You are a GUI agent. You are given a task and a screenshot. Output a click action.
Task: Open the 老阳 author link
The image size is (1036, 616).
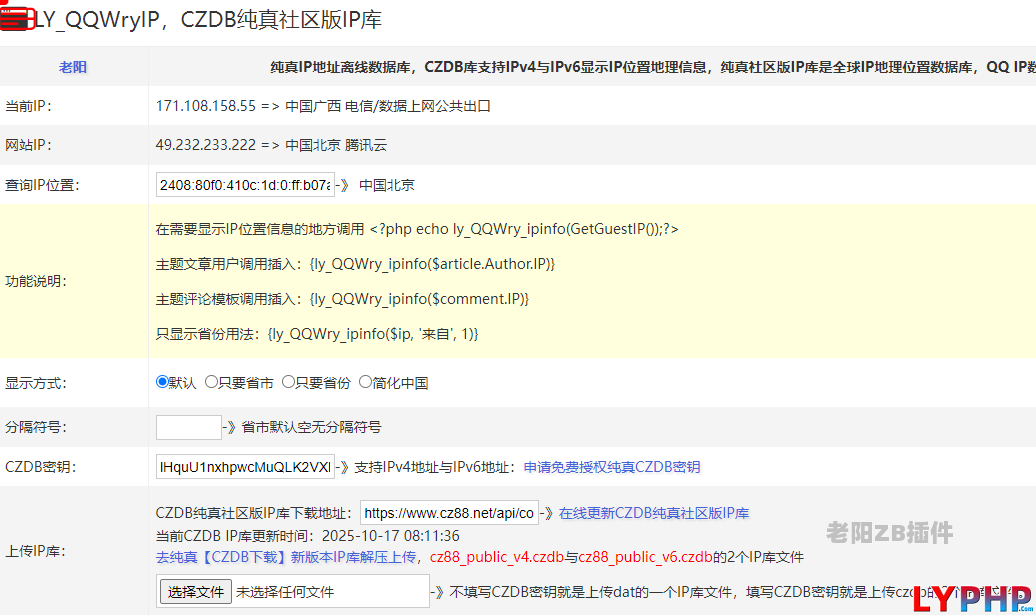click(x=73, y=67)
